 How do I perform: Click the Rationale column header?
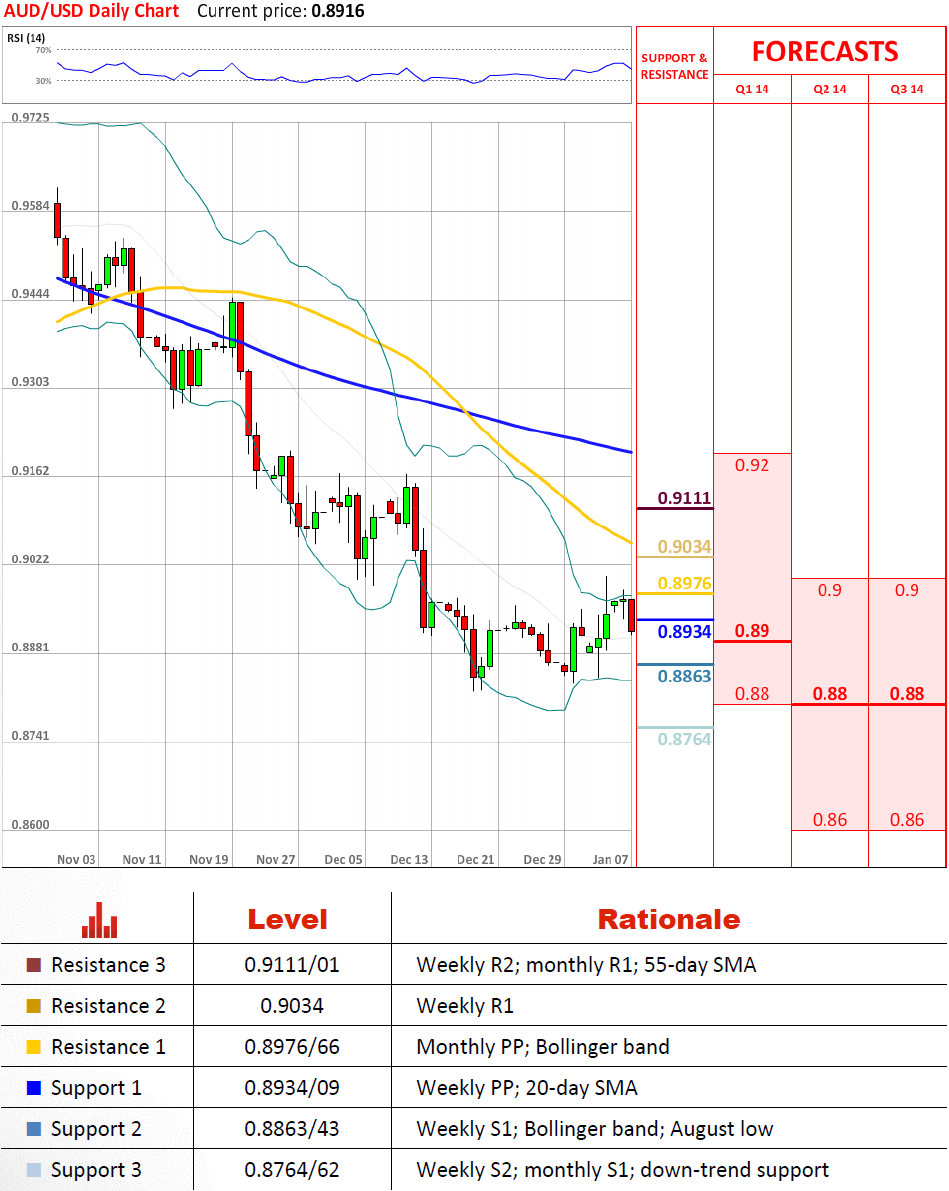click(x=669, y=920)
